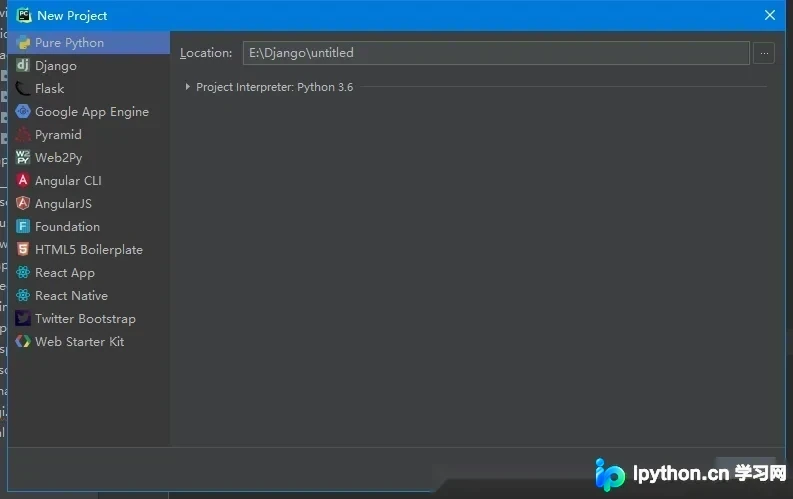The height and width of the screenshot is (499, 793).
Task: Pick Flask from the project list
Action: (x=50, y=88)
